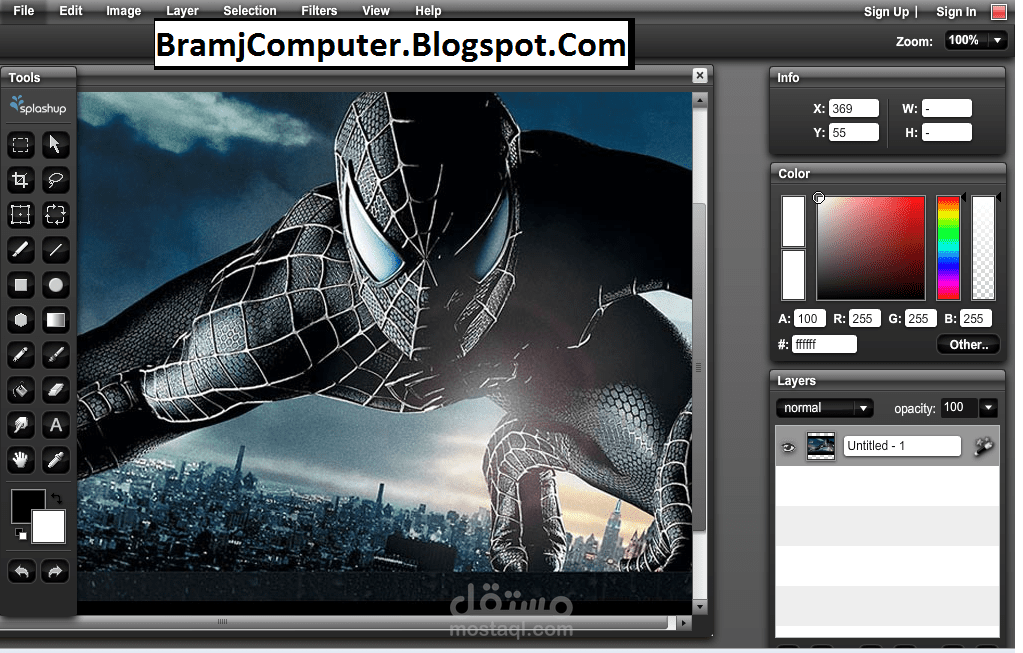Select the Pencil tool
Viewport: 1023px width, 653px height.
(x=20, y=355)
